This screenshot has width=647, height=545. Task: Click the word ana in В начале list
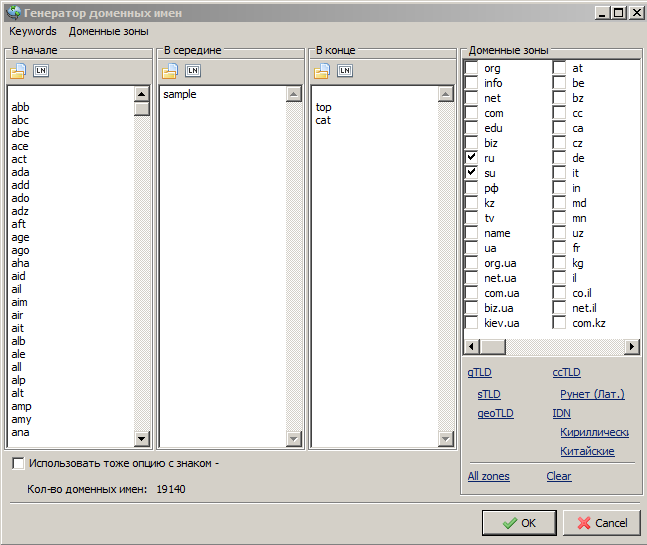20,432
